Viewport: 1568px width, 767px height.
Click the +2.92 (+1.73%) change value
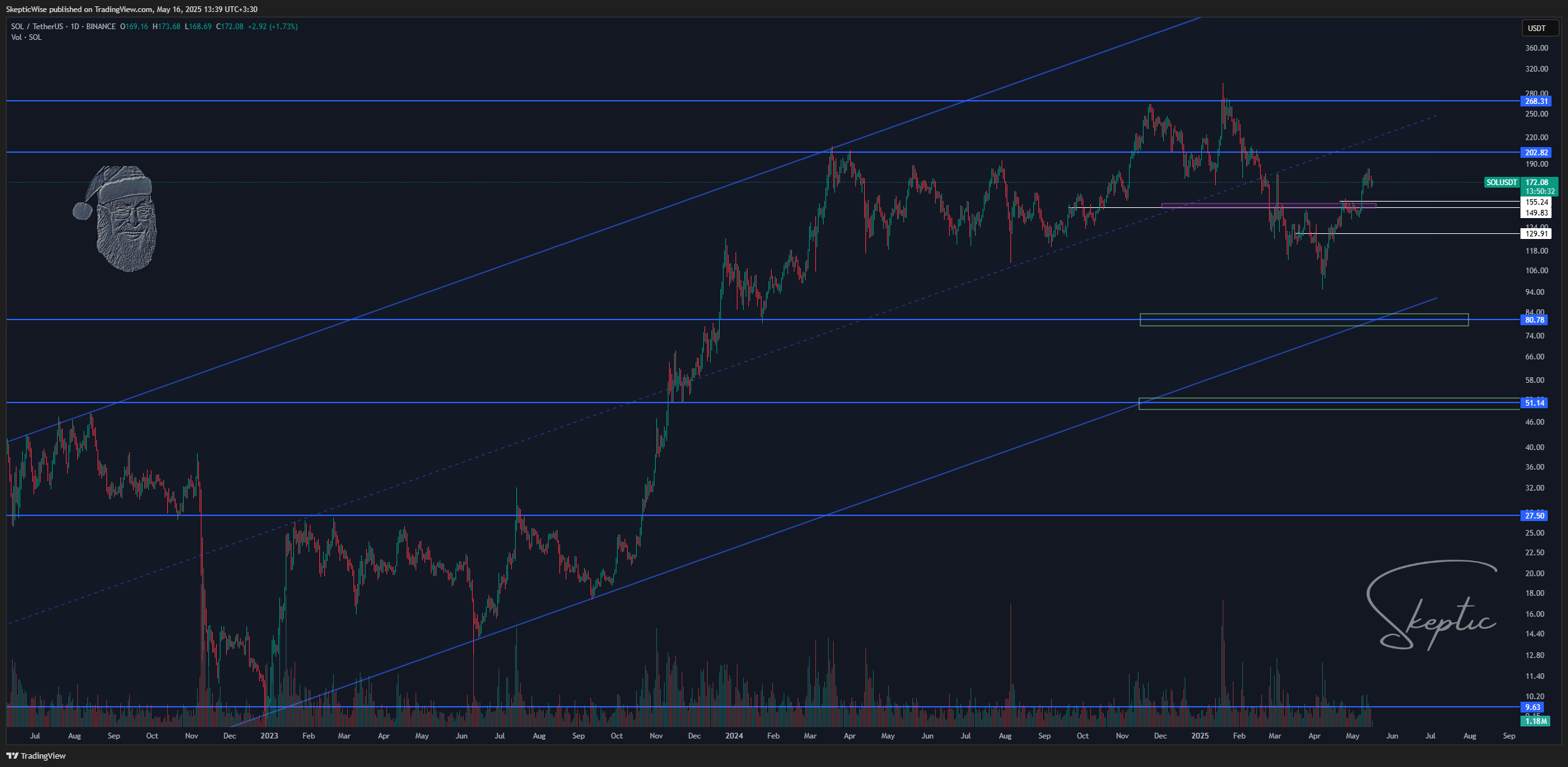pyautogui.click(x=272, y=27)
